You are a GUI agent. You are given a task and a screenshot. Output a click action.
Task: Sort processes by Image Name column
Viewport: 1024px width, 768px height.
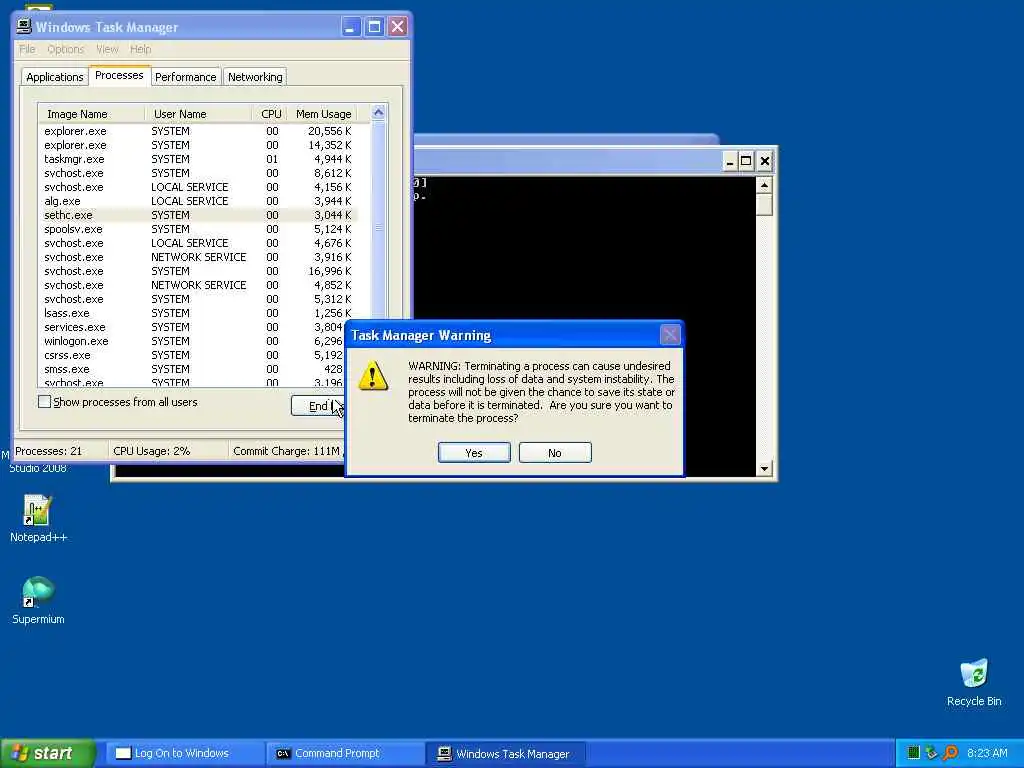point(92,114)
